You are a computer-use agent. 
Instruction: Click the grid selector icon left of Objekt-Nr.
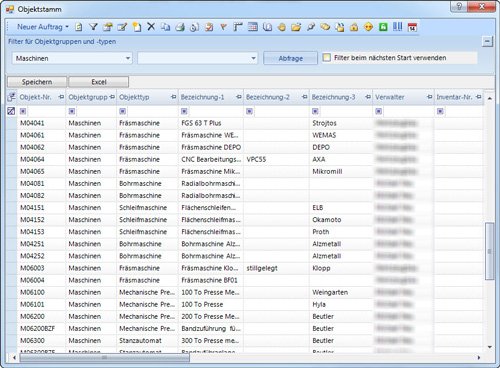11,97
